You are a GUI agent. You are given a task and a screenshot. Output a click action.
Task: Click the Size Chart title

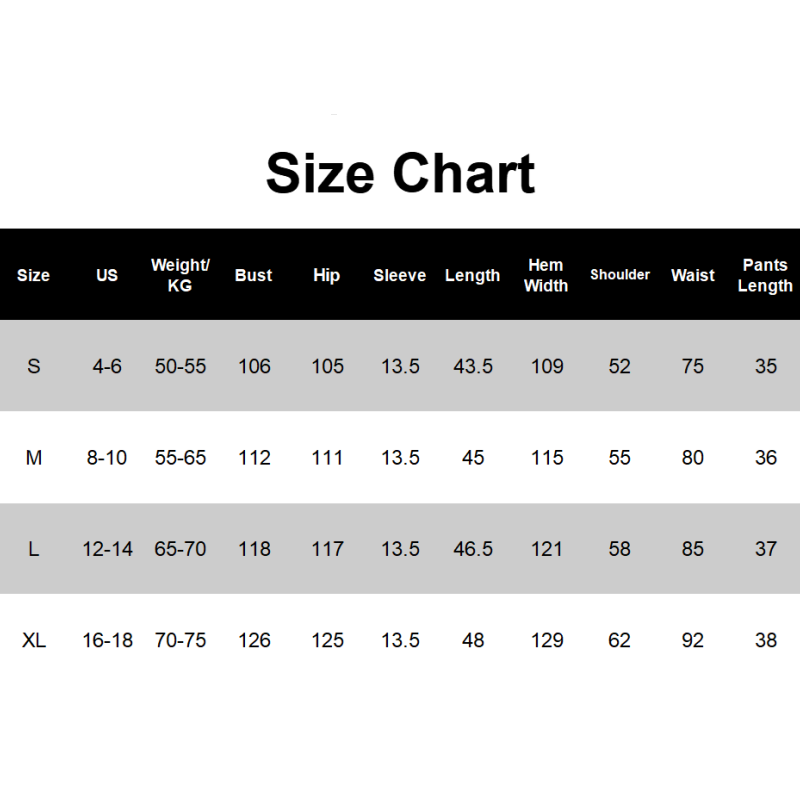click(x=400, y=173)
